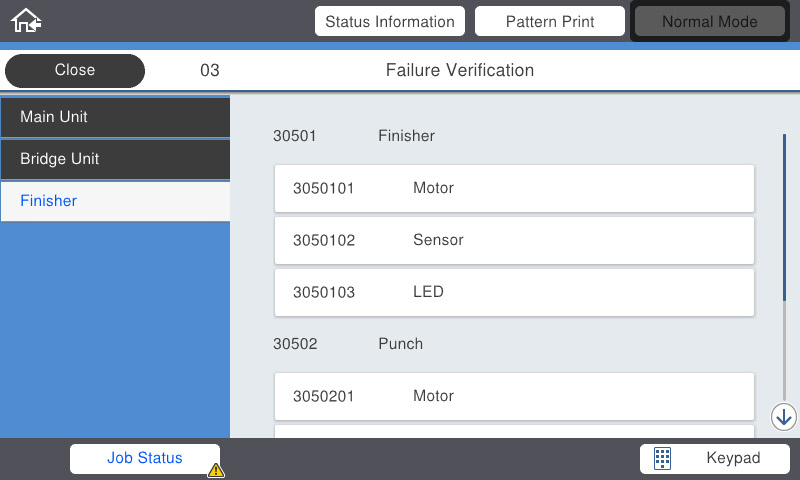800x480 pixels.
Task: Click the scroll down arrow icon
Action: coord(783,417)
